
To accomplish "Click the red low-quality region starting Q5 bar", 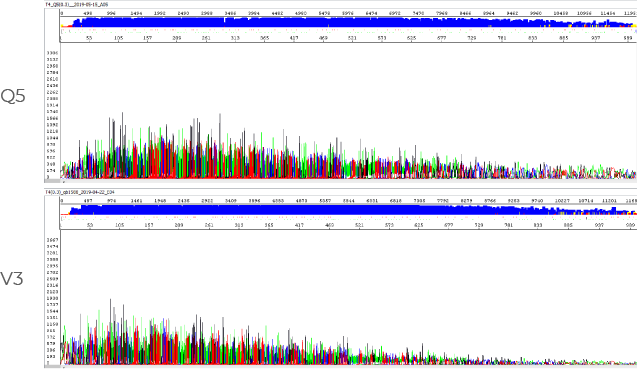I will tap(67, 26).
